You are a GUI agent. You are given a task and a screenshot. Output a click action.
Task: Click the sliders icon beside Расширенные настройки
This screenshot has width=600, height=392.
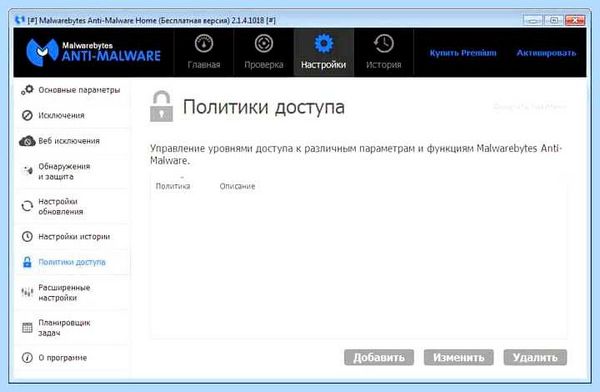point(27,292)
